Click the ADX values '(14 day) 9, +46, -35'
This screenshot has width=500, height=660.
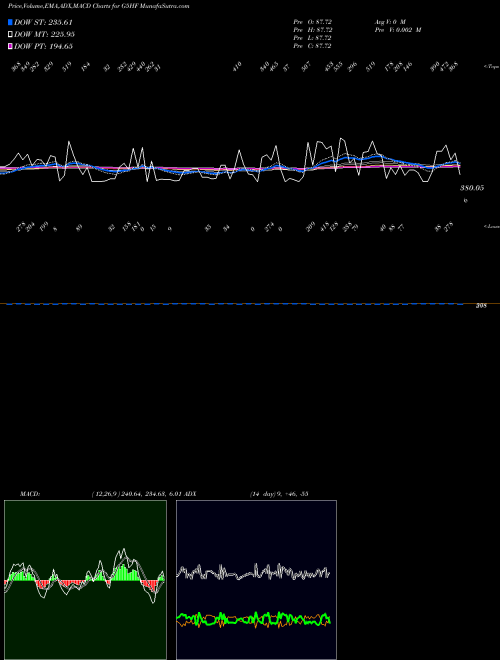click(x=279, y=494)
